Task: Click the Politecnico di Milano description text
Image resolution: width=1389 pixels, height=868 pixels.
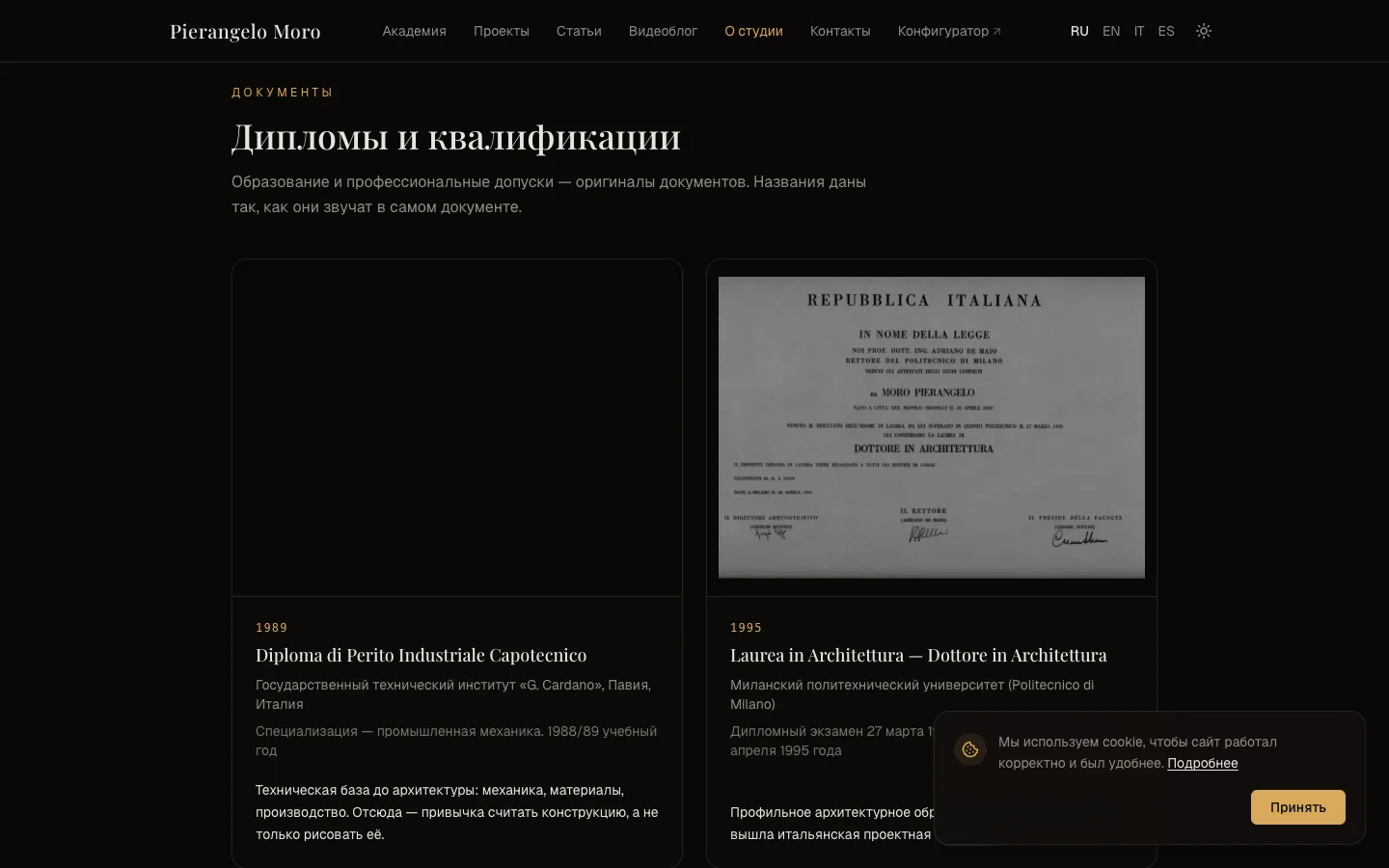Action: pos(912,694)
